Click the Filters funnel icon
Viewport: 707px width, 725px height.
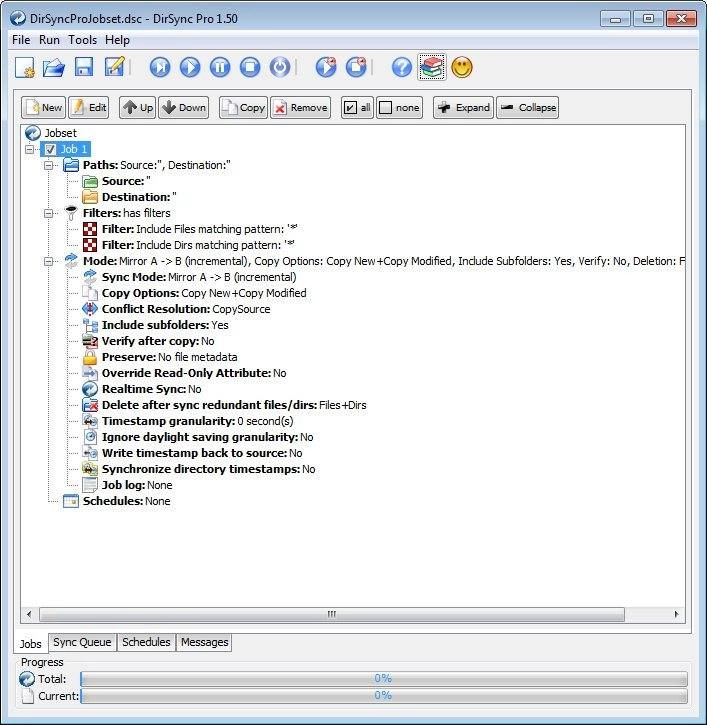tap(71, 213)
